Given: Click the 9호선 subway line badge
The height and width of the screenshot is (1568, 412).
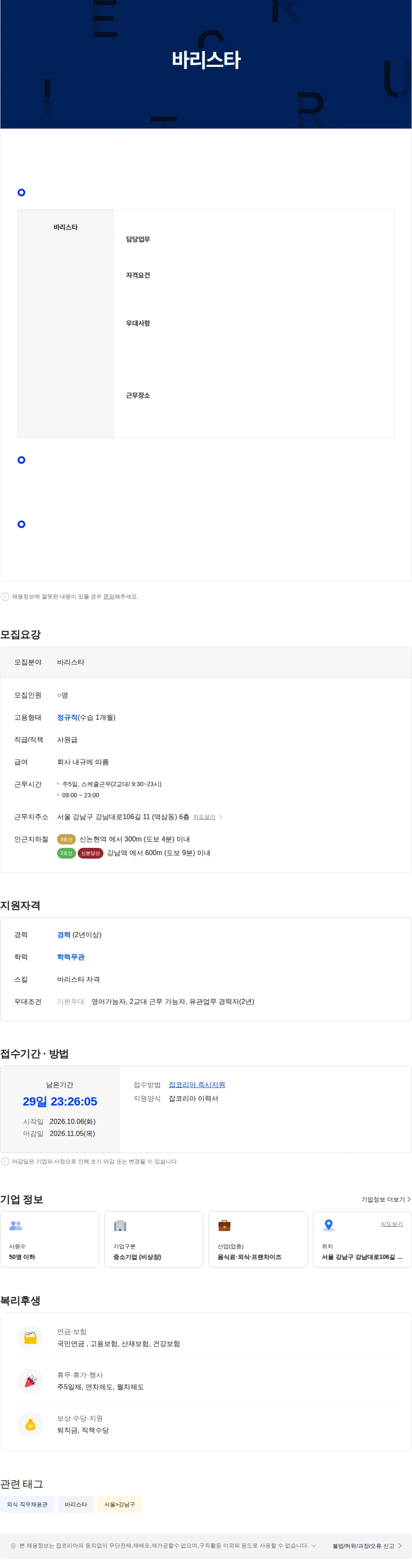Looking at the screenshot, I should [x=67, y=839].
